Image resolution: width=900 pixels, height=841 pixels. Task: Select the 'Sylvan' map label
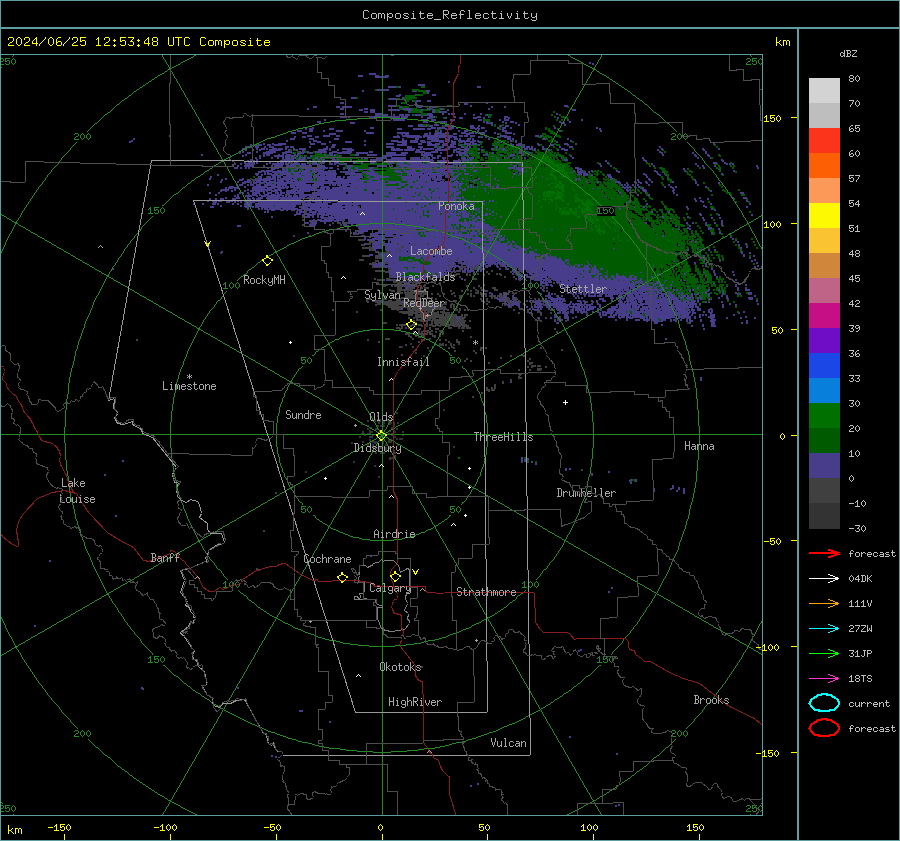pos(382,295)
